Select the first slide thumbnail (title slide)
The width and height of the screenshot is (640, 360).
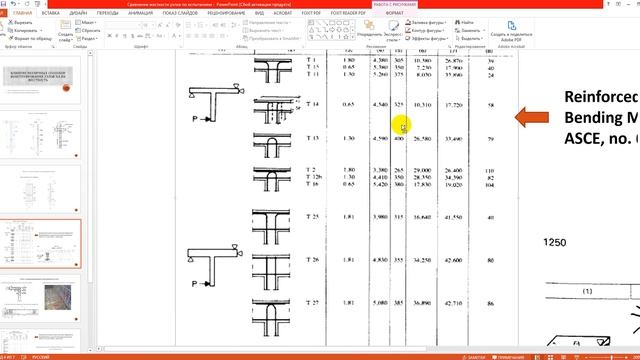(x=40, y=80)
